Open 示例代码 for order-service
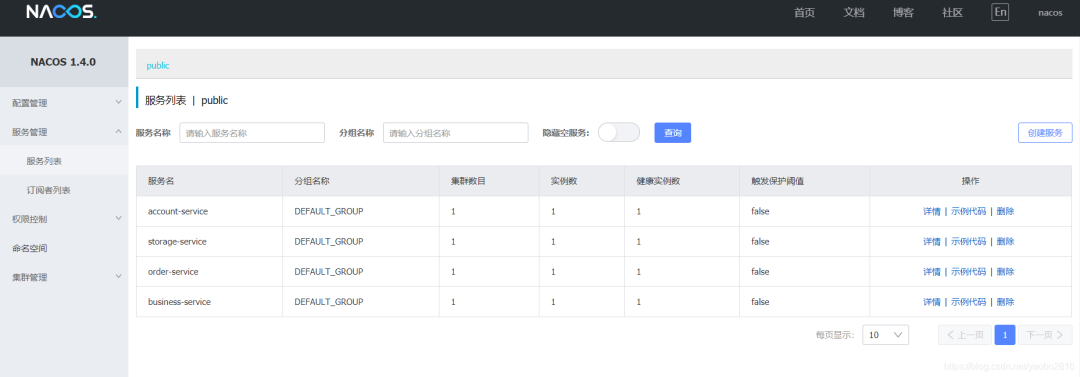Screen dimensions: 1080x377 (968, 272)
